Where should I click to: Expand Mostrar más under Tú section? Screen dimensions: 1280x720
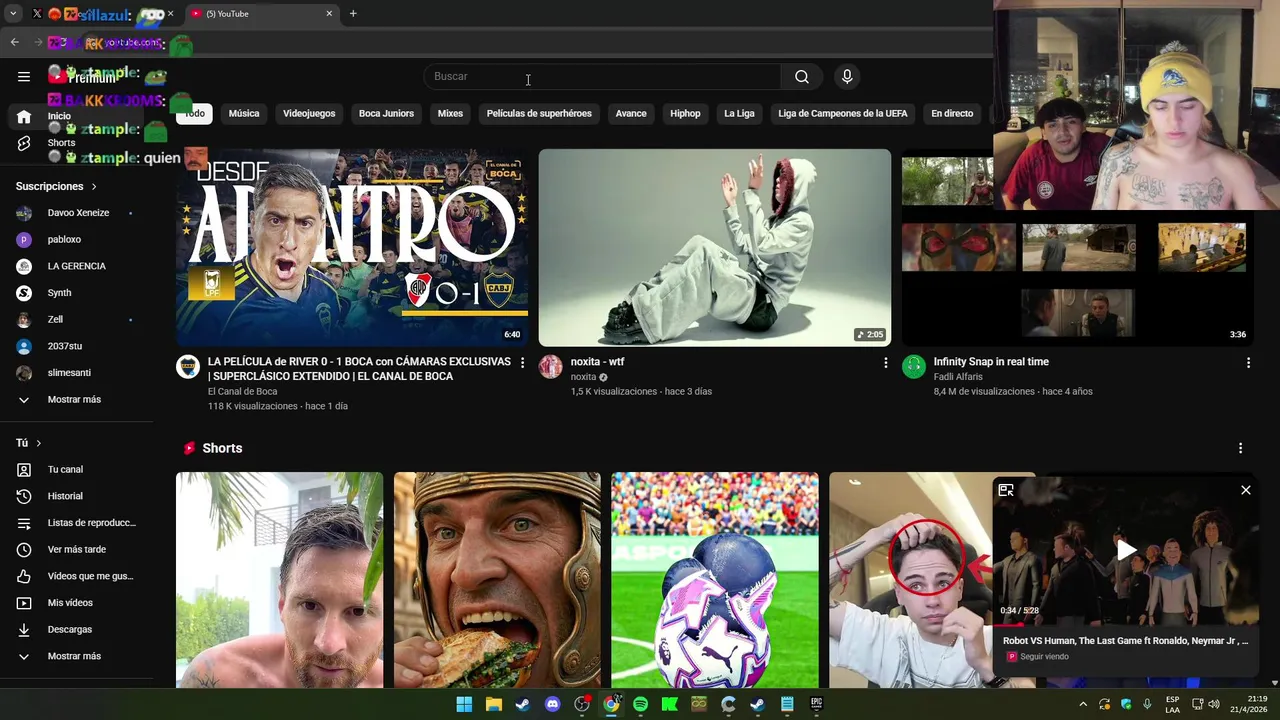76,656
